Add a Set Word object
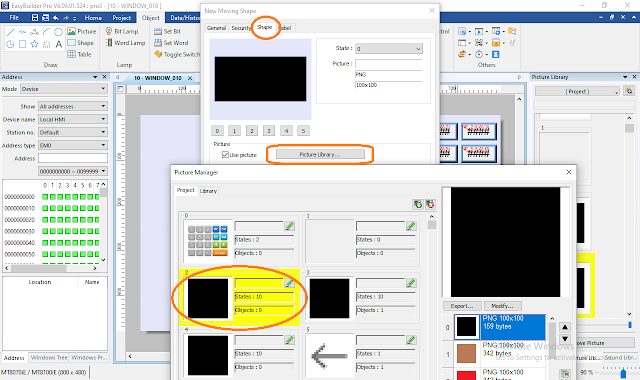This screenshot has height=380, width=640. pyautogui.click(x=171, y=42)
